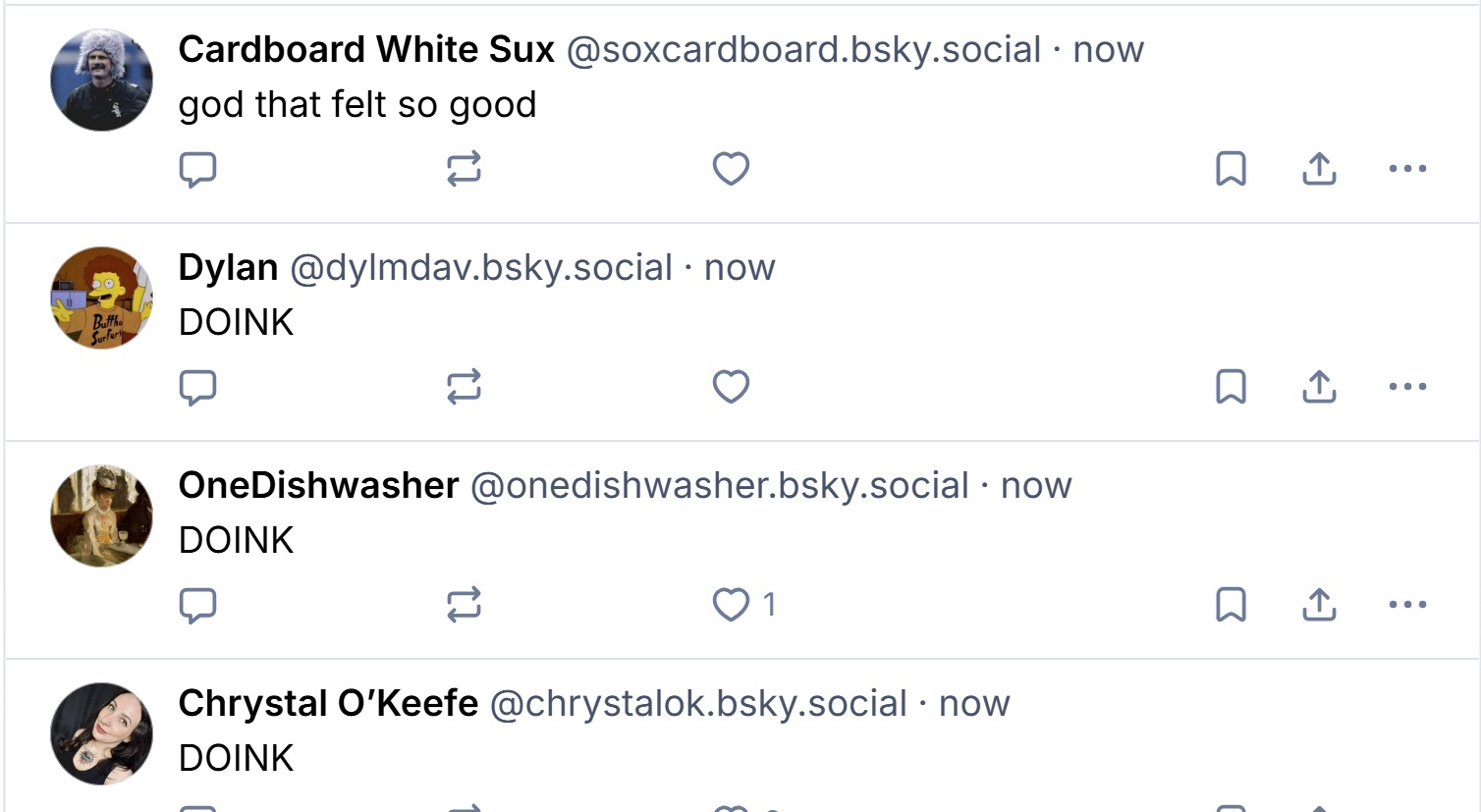1481x812 pixels.
Task: Share Cardboard White Sux's post
Action: (1319, 169)
